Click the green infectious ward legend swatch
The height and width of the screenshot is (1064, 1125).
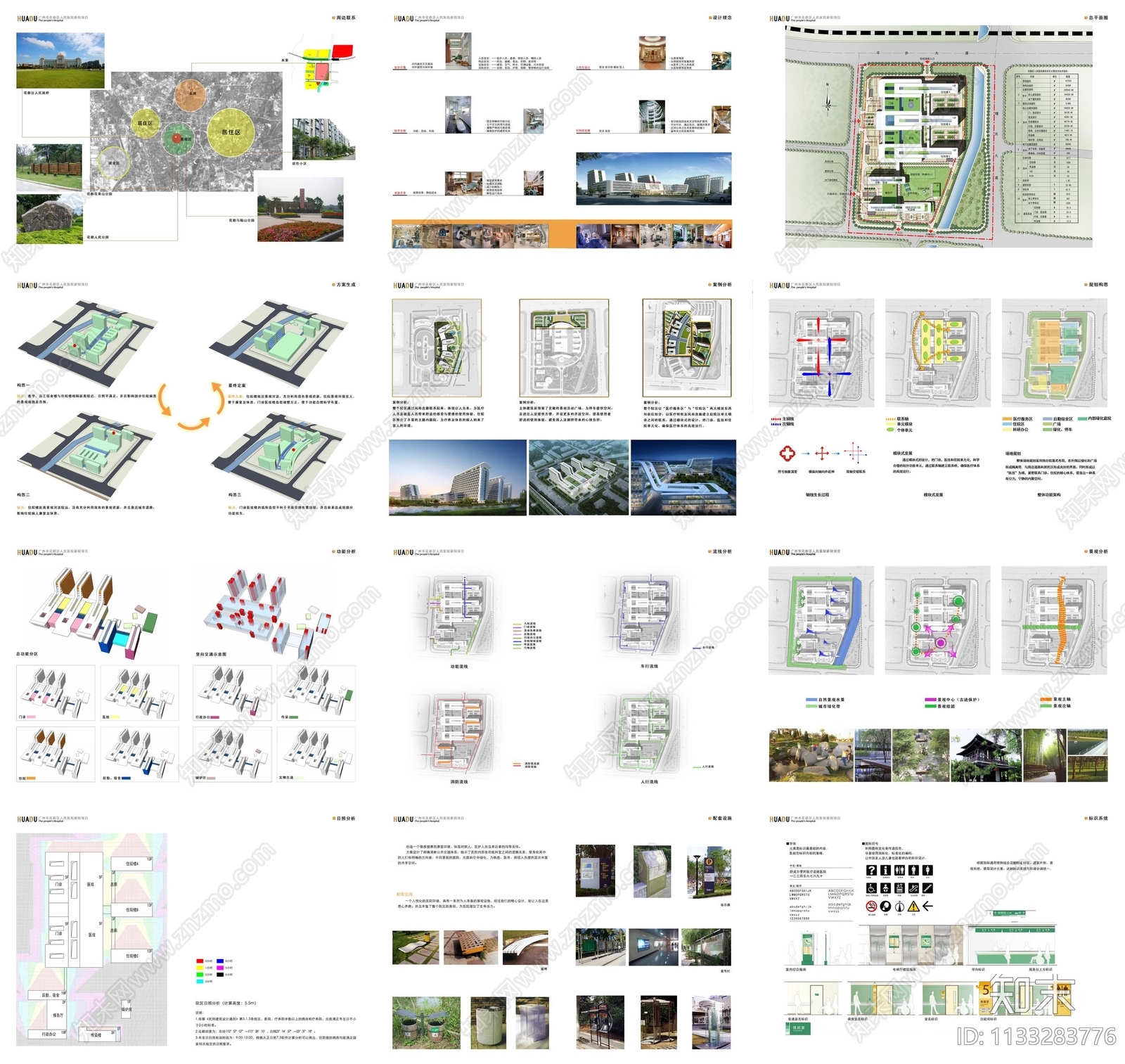[293, 717]
